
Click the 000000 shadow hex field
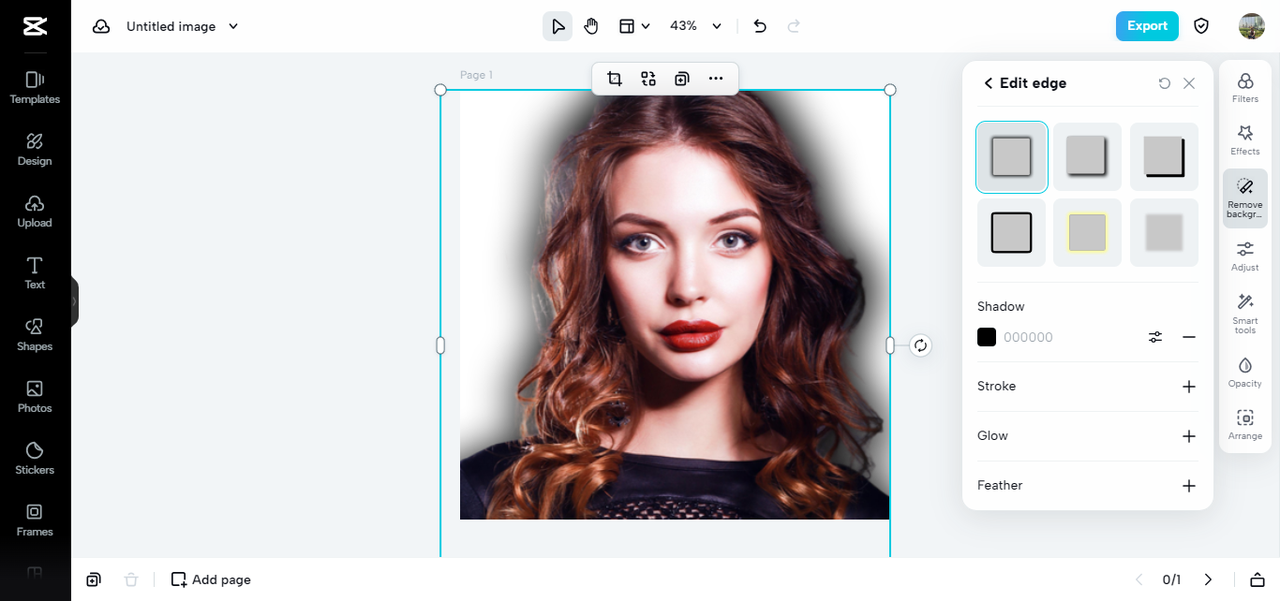coord(1028,337)
